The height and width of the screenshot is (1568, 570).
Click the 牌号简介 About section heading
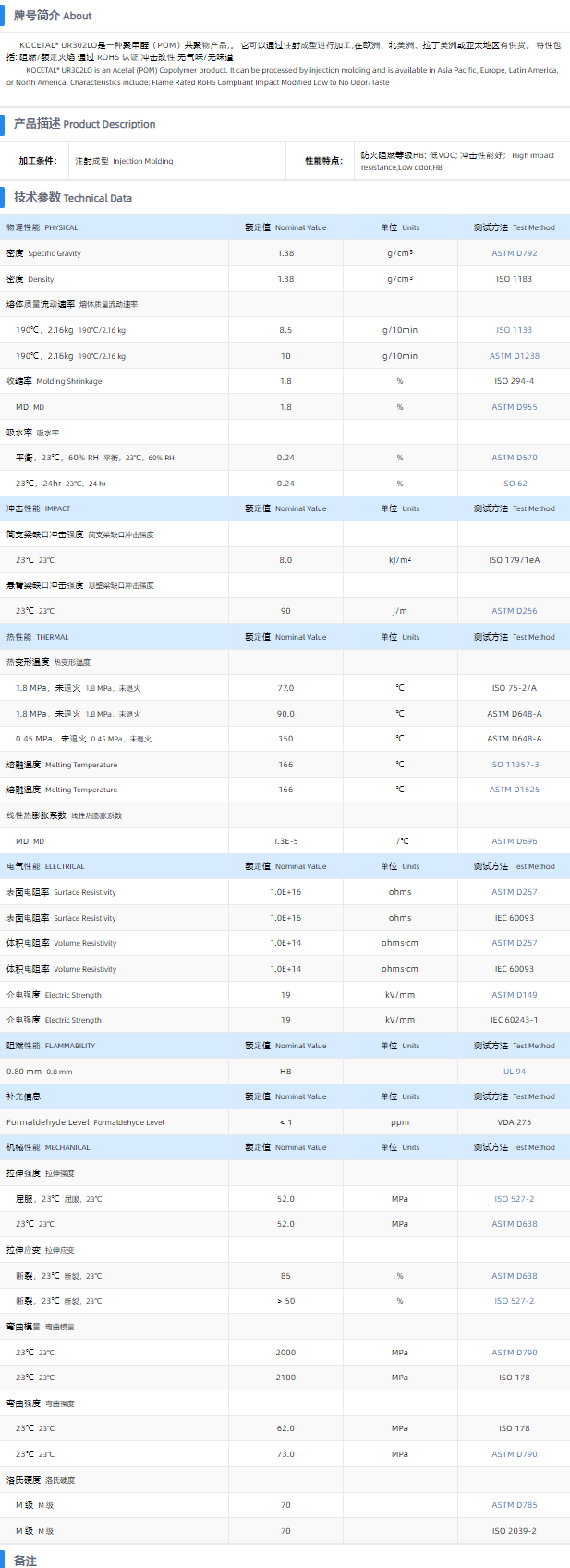53,16
